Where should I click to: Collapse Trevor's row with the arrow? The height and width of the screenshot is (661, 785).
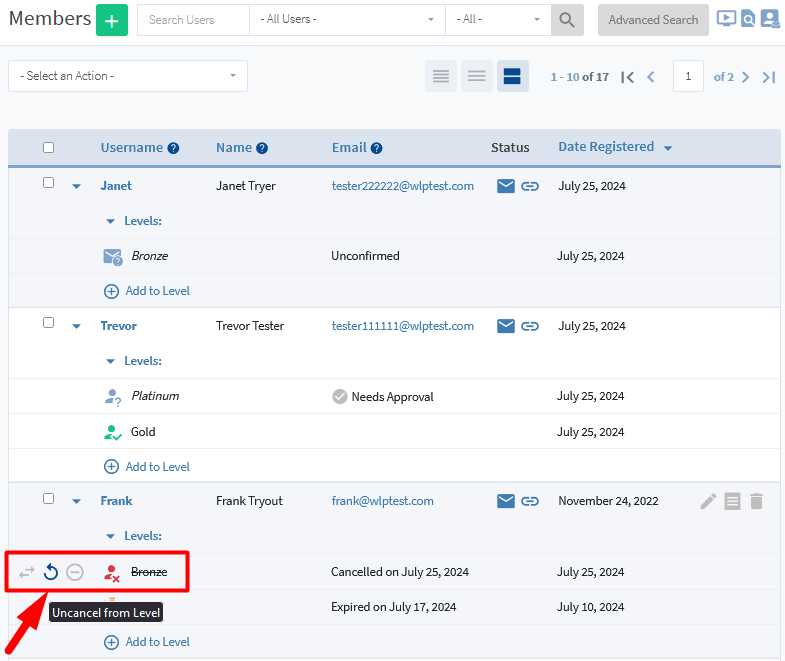[x=77, y=326]
